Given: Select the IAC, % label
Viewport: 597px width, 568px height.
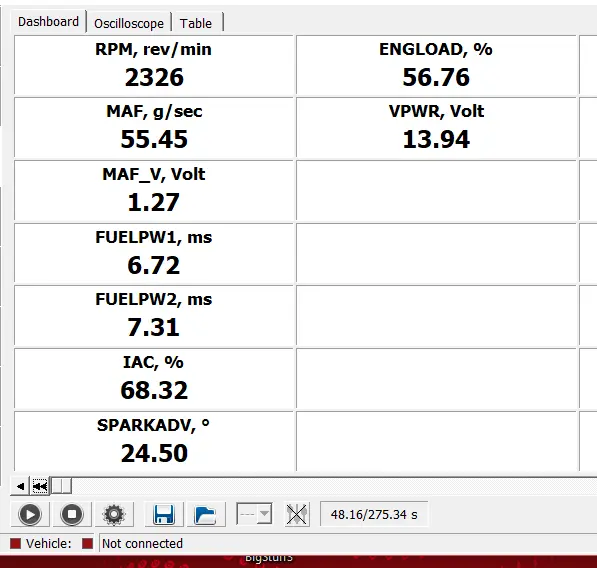Looking at the screenshot, I should [153, 362].
